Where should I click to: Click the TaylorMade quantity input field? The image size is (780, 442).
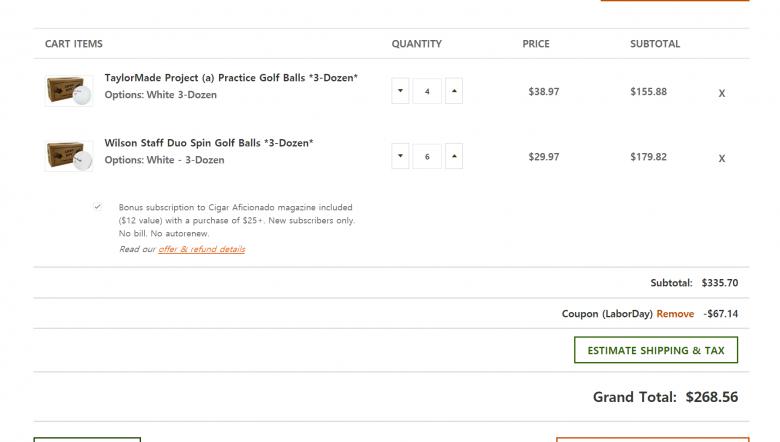pos(427,91)
